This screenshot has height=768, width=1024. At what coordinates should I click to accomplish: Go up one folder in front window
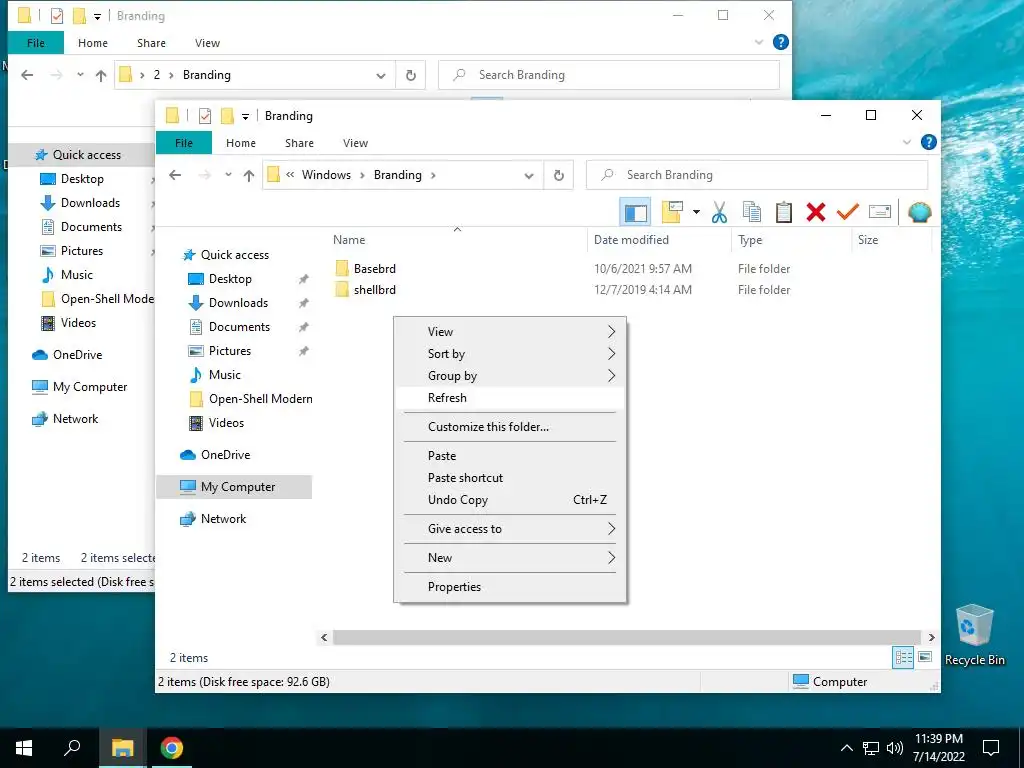(249, 175)
